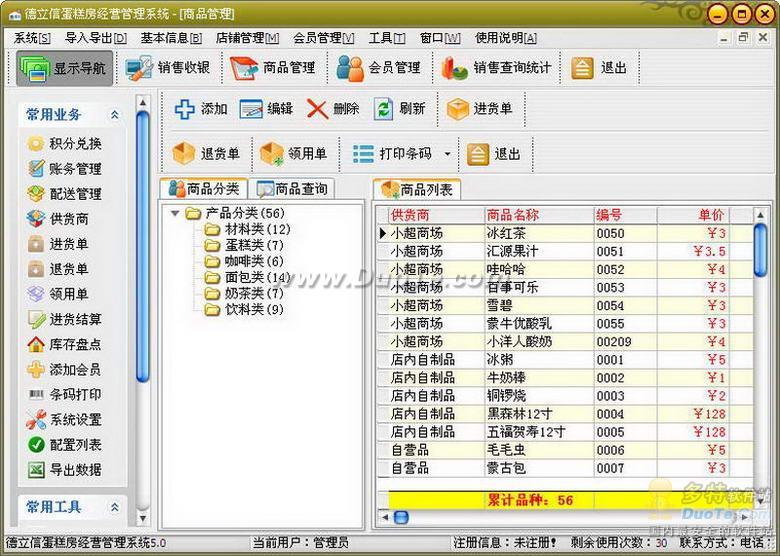Open the 系统[S] menu
This screenshot has height=556, width=780.
point(32,38)
